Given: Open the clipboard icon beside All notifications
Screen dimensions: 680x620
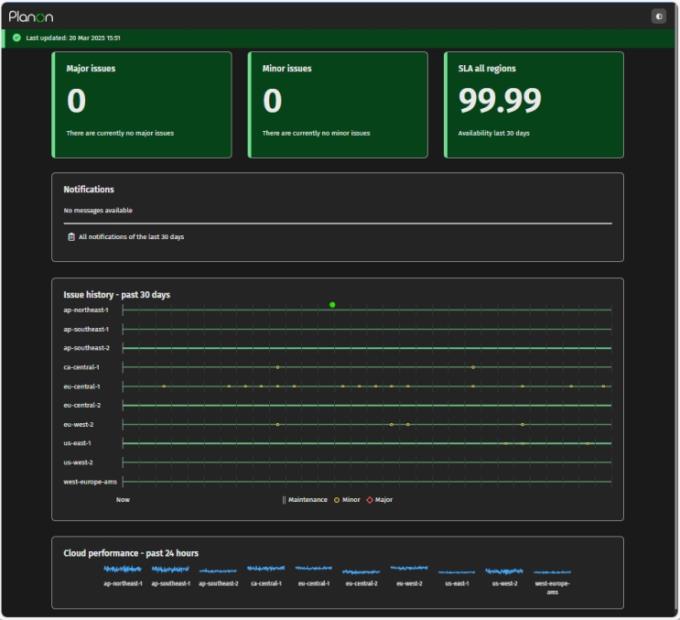Looking at the screenshot, I should coord(71,237).
